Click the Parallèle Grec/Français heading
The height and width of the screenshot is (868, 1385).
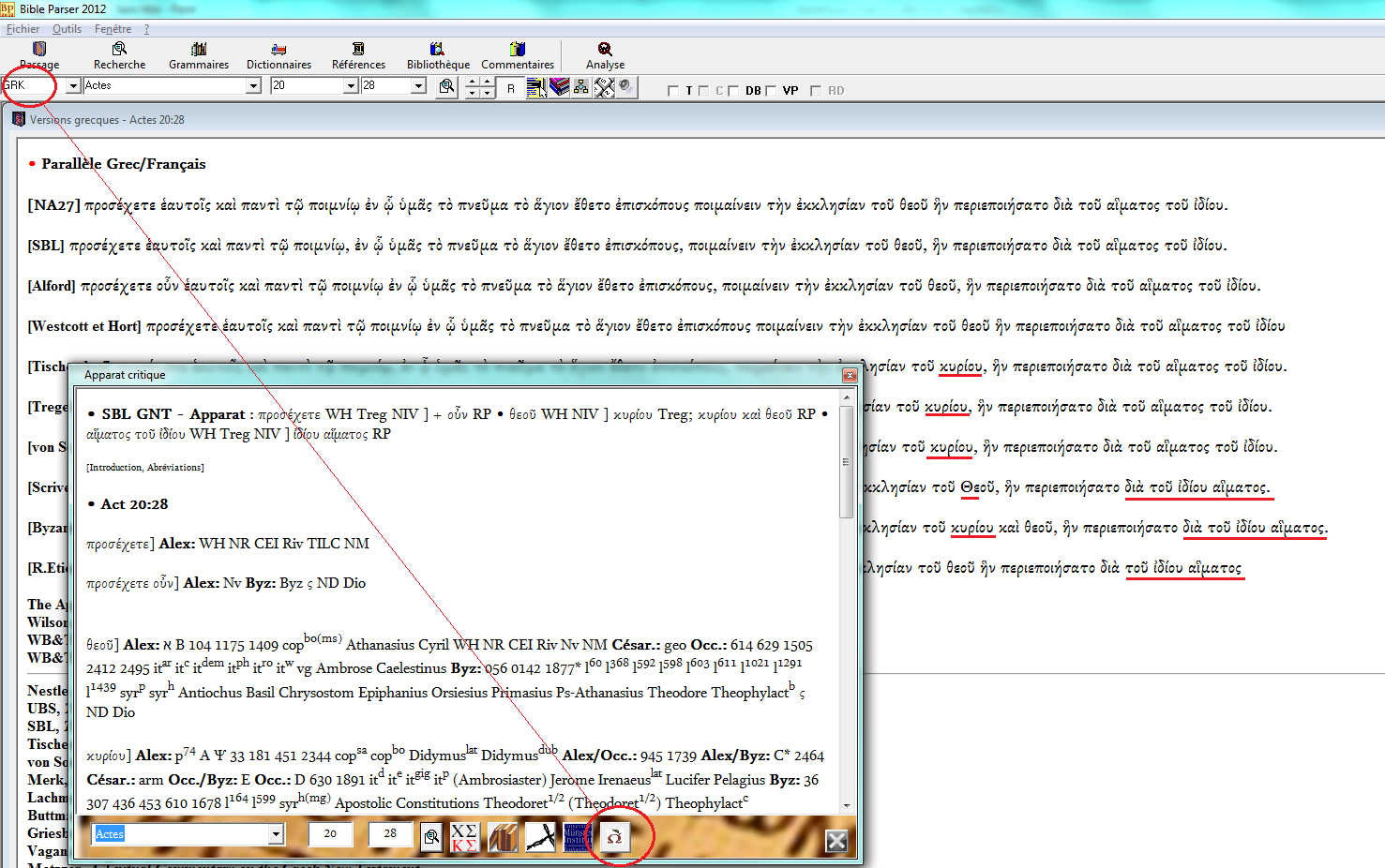click(123, 164)
